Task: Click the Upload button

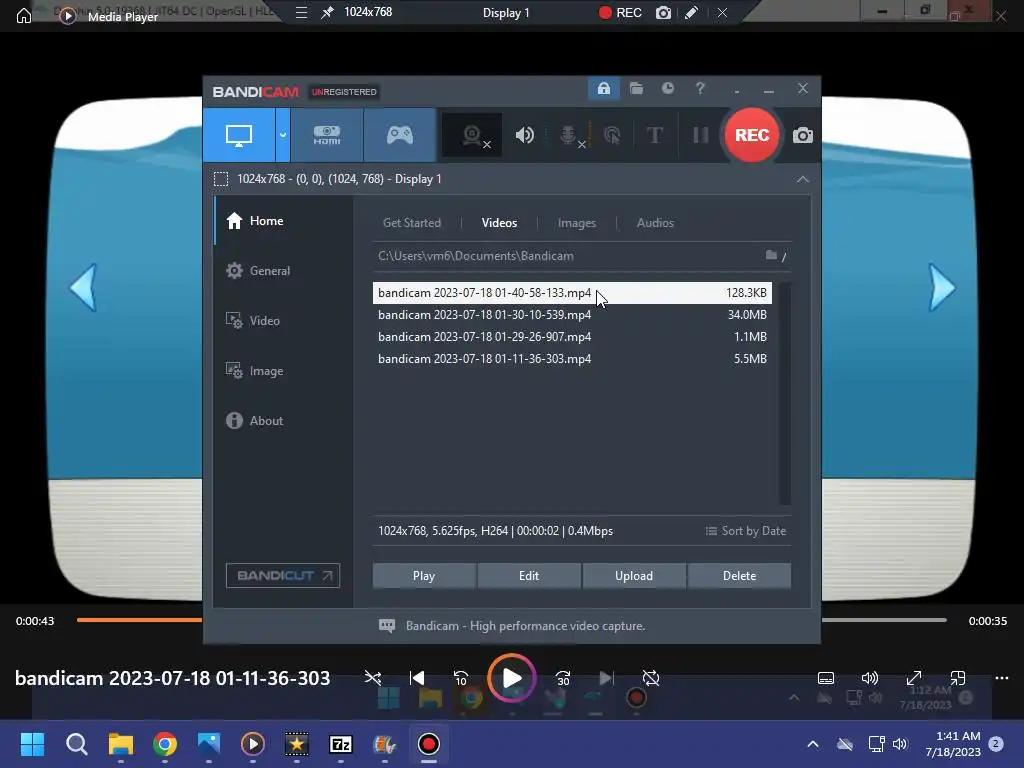Action: click(x=633, y=576)
